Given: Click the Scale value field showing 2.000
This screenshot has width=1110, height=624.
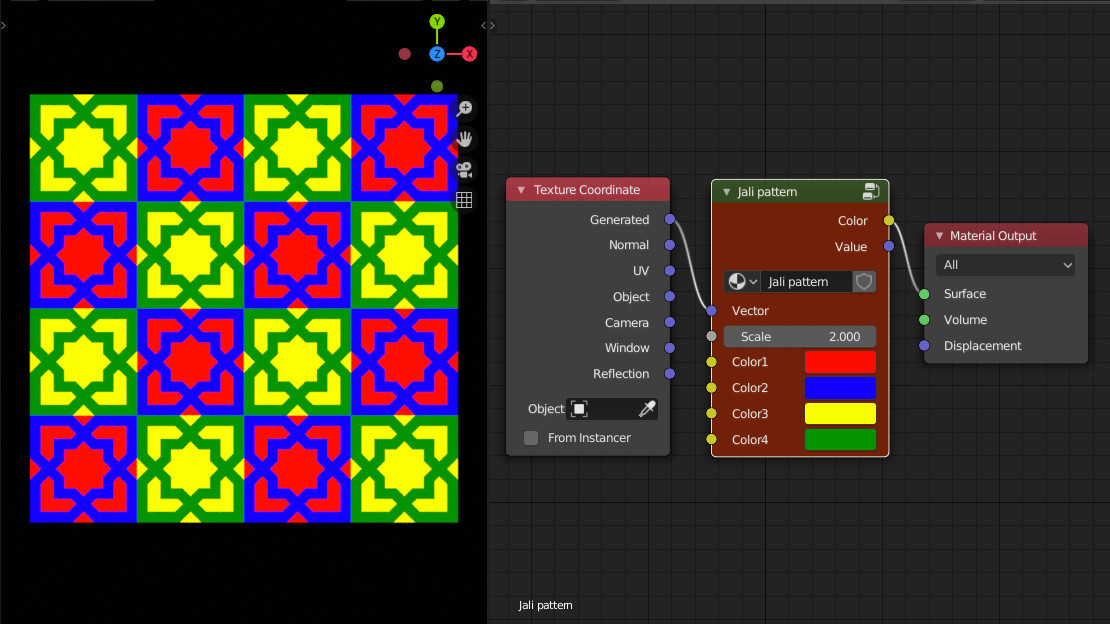Looking at the screenshot, I should point(799,337).
